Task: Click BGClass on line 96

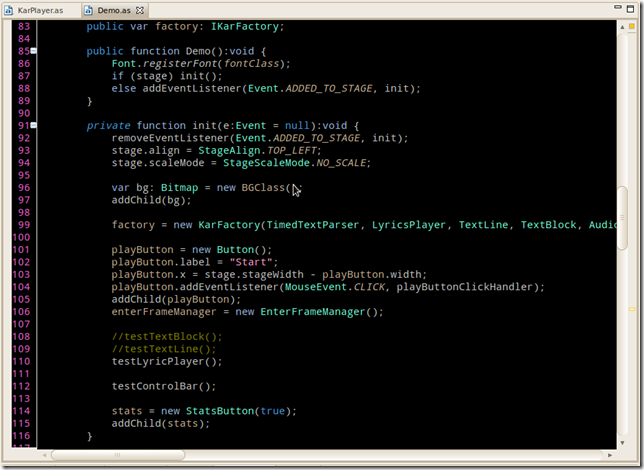Action: coord(263,188)
